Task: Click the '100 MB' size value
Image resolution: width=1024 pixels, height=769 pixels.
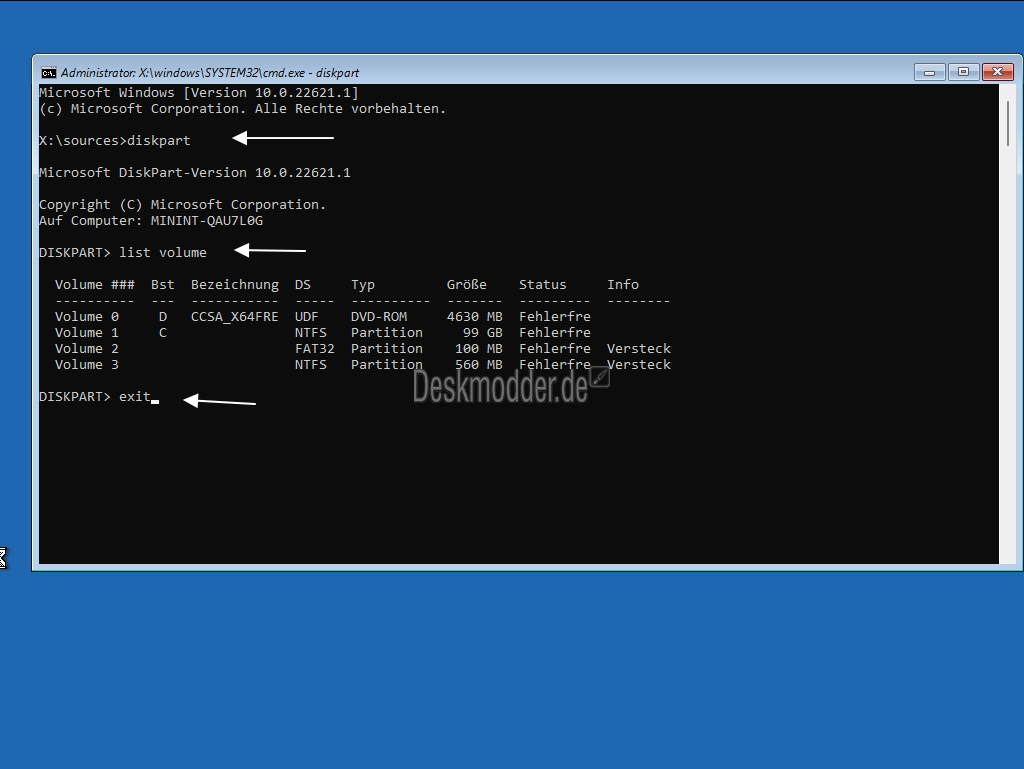Action: point(479,349)
